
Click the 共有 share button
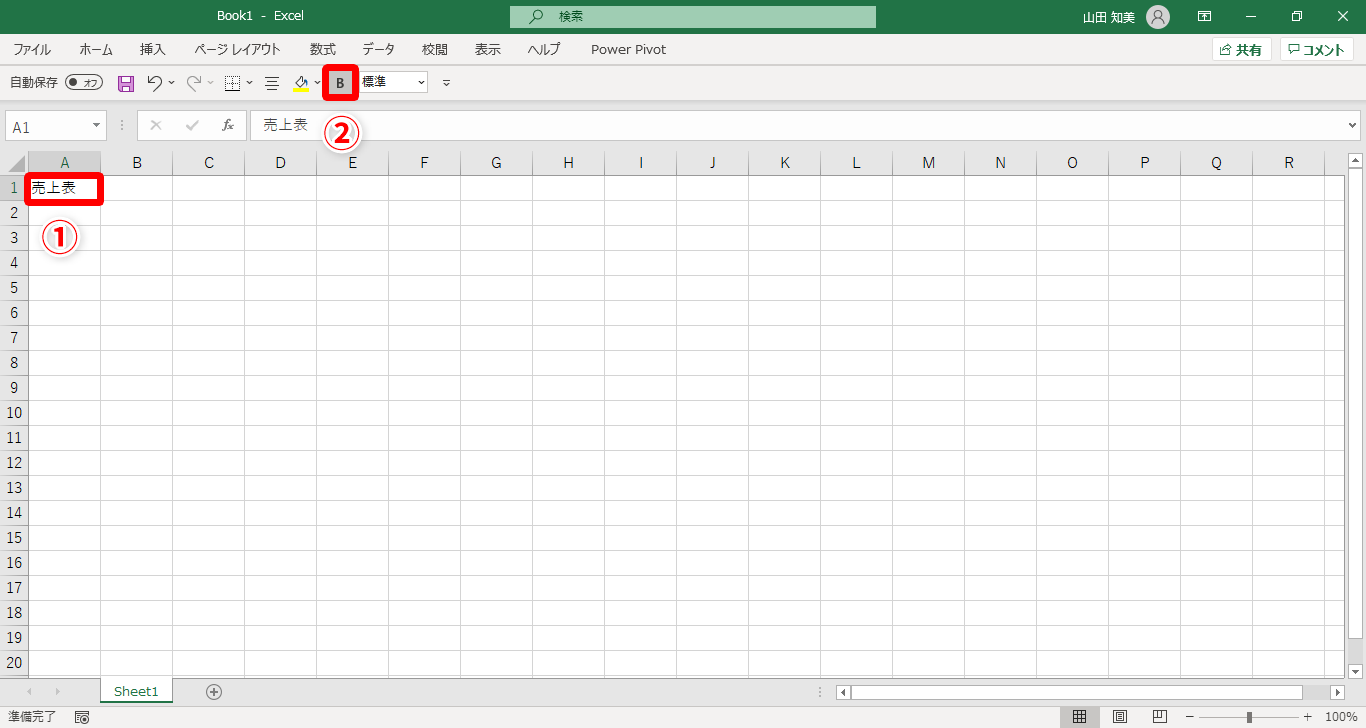coord(1241,50)
